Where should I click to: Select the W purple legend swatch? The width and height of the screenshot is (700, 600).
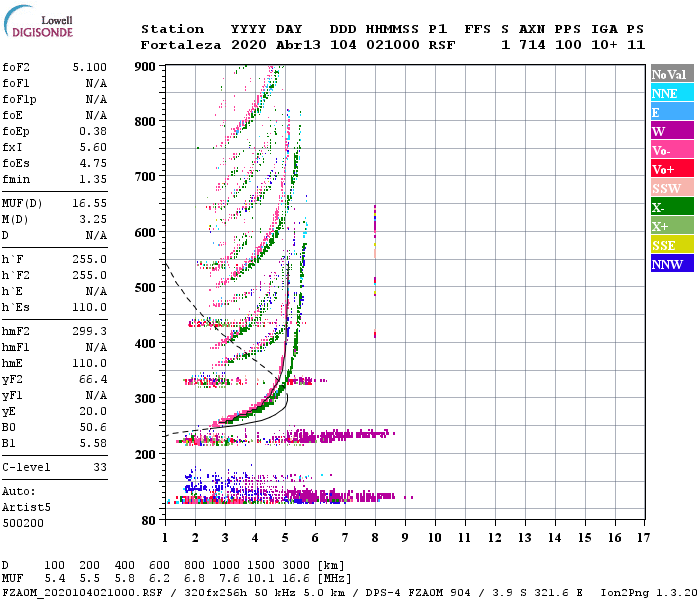(x=672, y=131)
